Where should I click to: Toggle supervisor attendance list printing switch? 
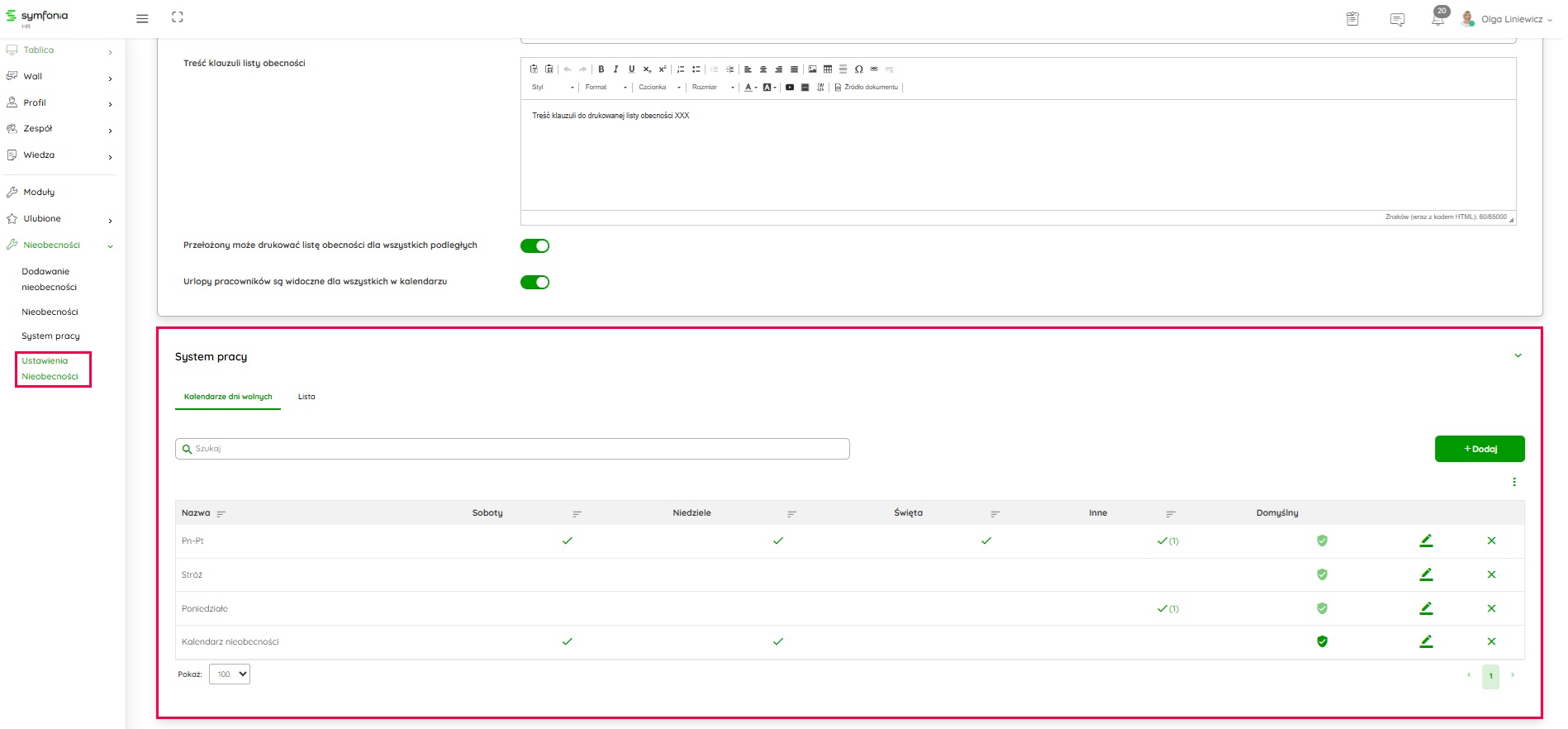tap(535, 245)
